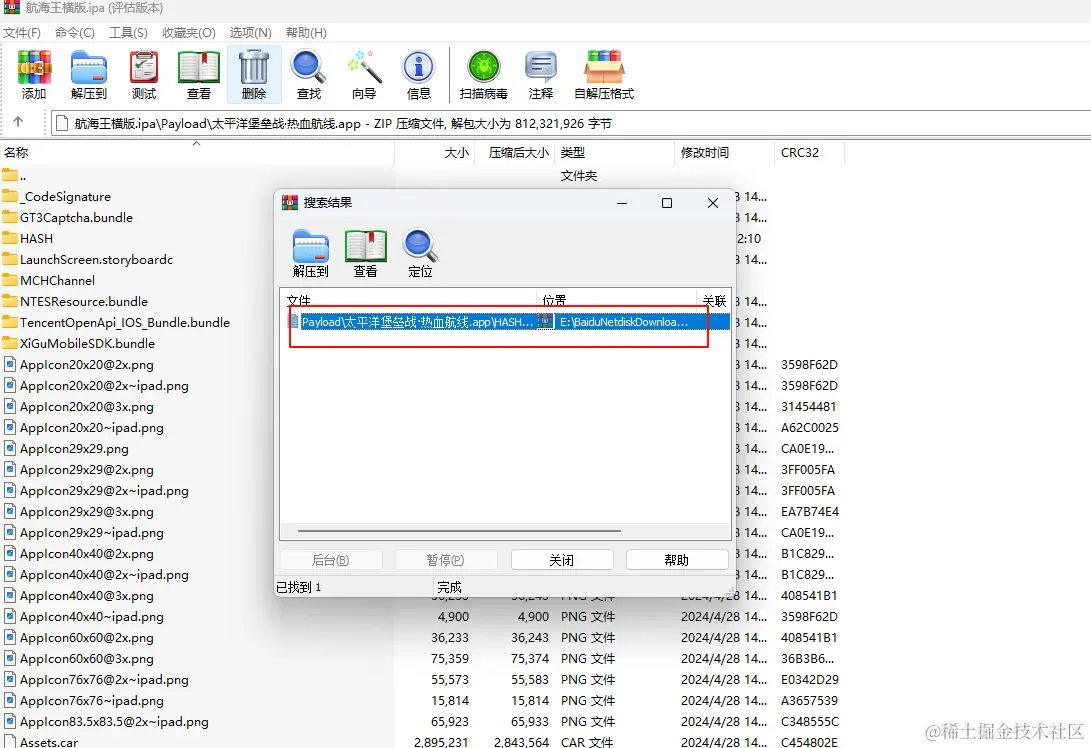Click the 暂停(P) button
This screenshot has width=1091, height=748.
(446, 559)
